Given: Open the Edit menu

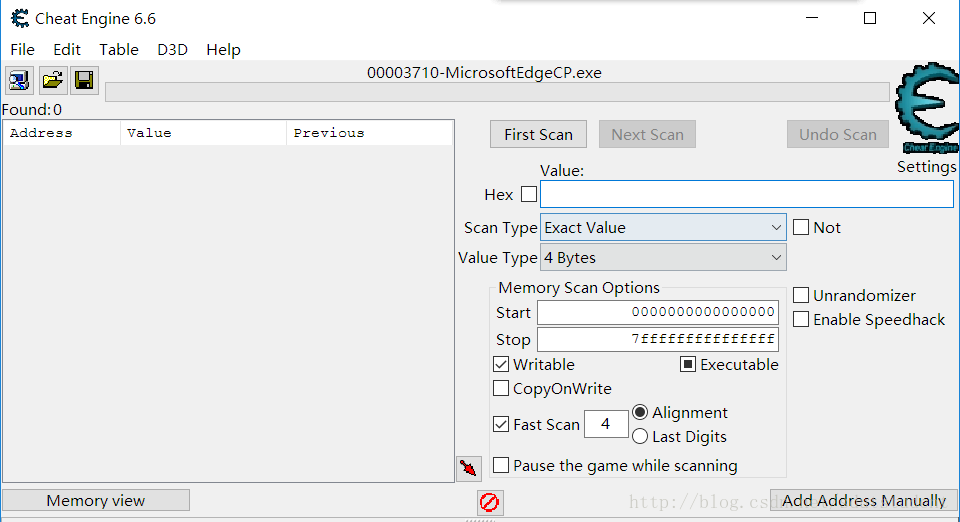Looking at the screenshot, I should tap(67, 50).
